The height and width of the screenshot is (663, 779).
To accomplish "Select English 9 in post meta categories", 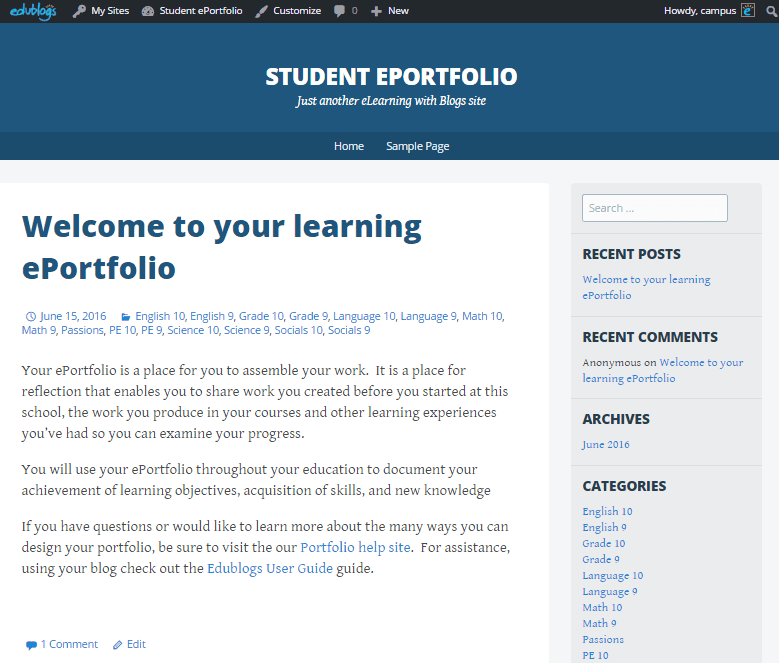I will pos(212,316).
